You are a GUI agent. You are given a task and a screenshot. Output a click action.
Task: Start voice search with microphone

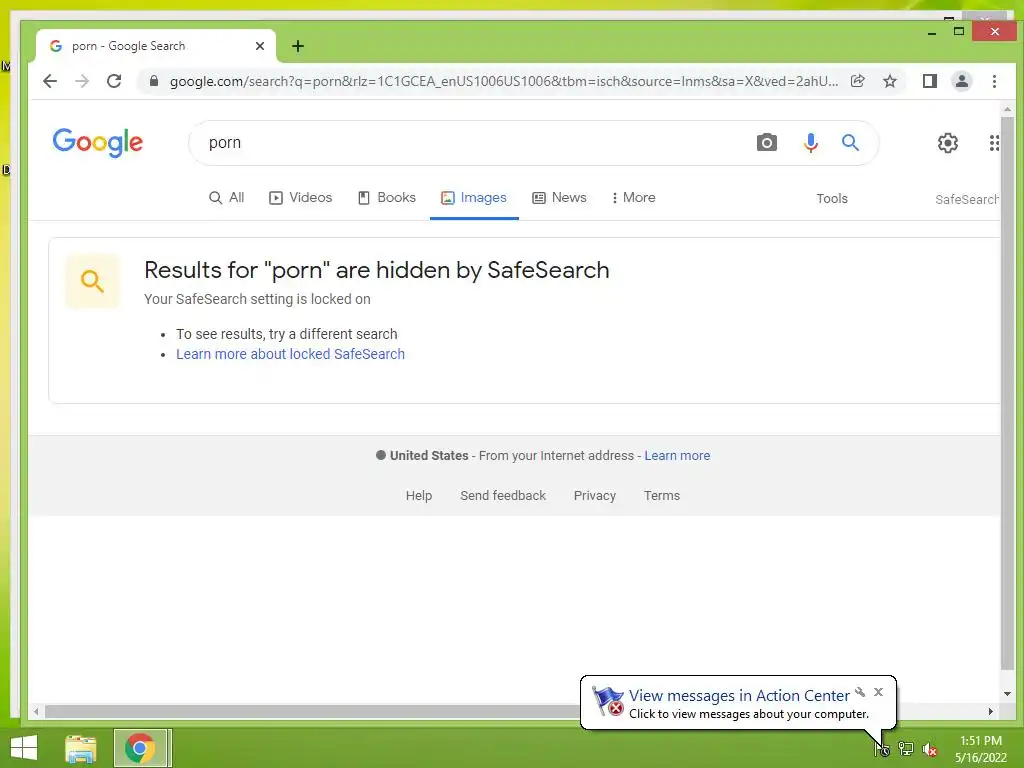pos(810,142)
